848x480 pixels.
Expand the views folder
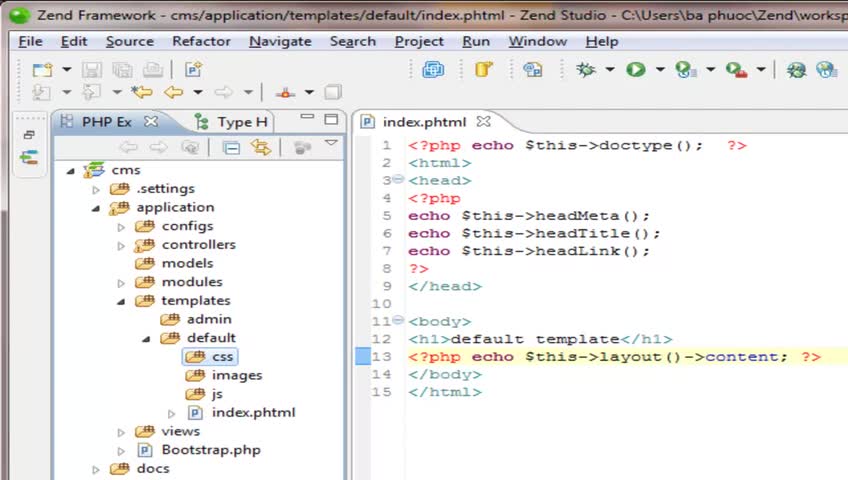(x=121, y=432)
